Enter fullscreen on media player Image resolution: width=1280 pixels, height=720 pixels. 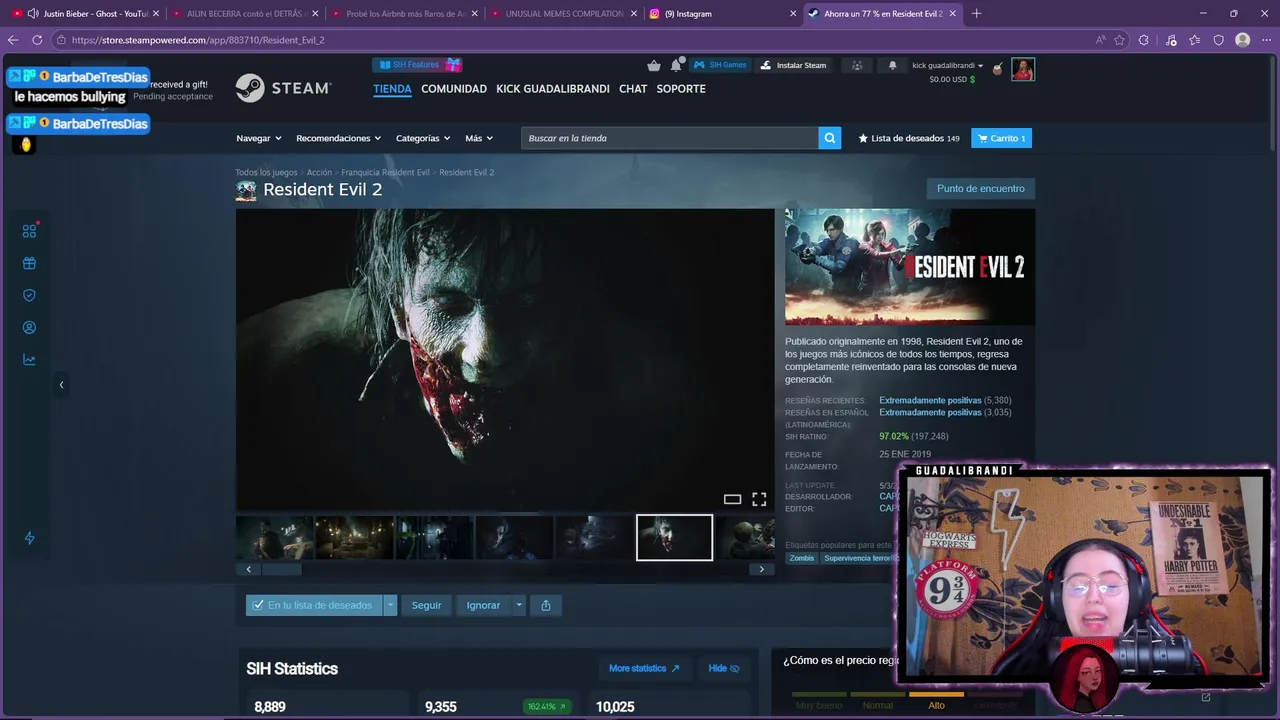point(759,499)
